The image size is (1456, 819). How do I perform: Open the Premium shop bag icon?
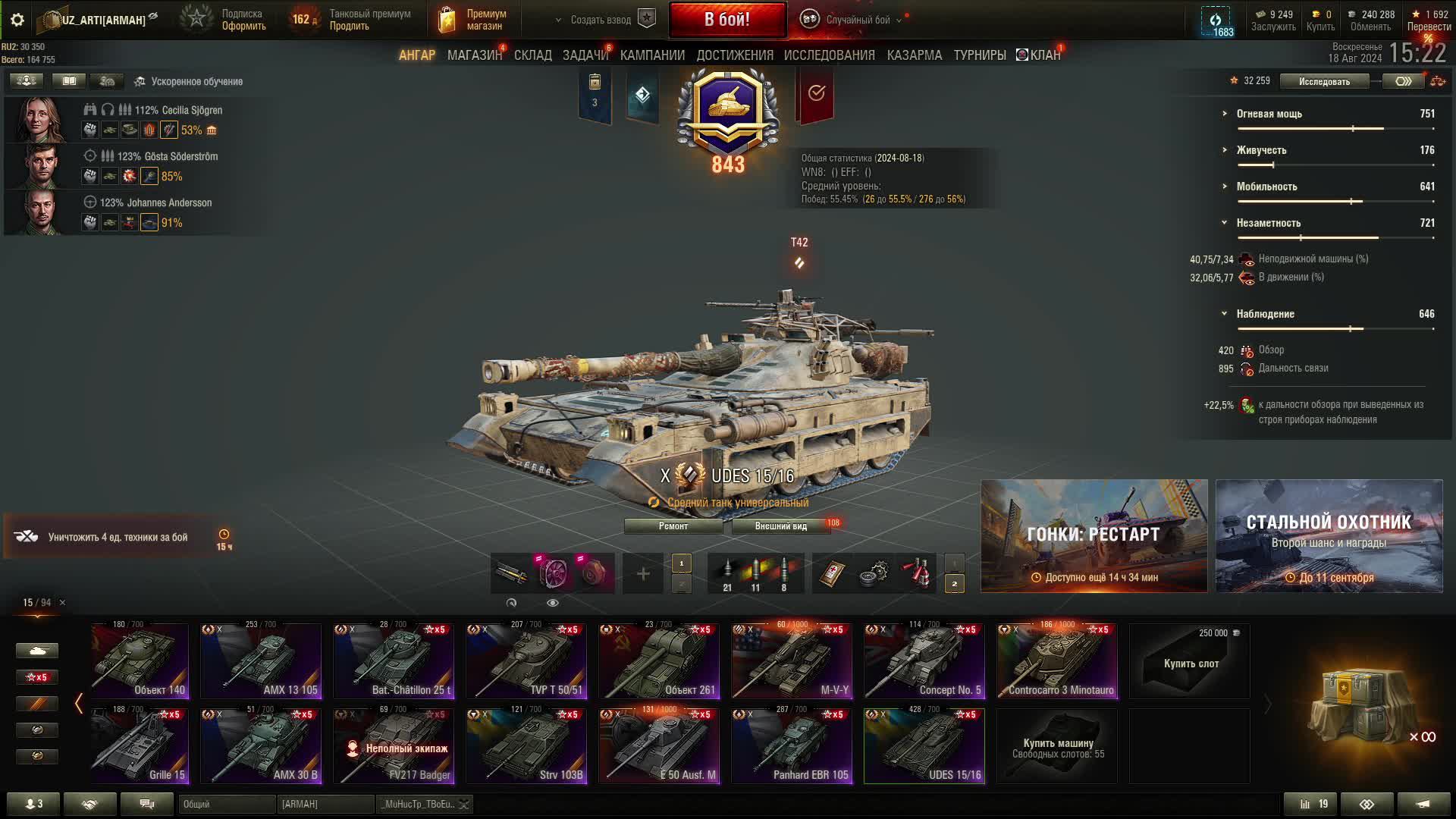coord(447,20)
